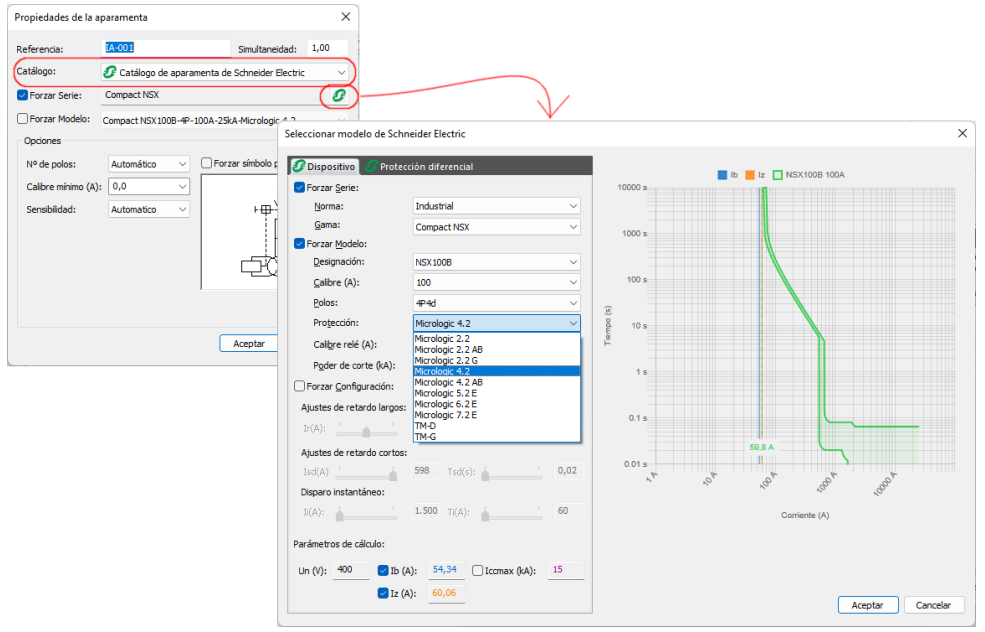Open the Calibre (A) dropdown showing 100
The height and width of the screenshot is (632, 985).
(x=496, y=283)
